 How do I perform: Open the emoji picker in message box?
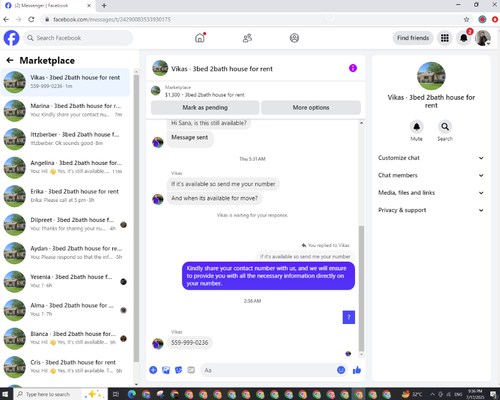[x=341, y=370]
